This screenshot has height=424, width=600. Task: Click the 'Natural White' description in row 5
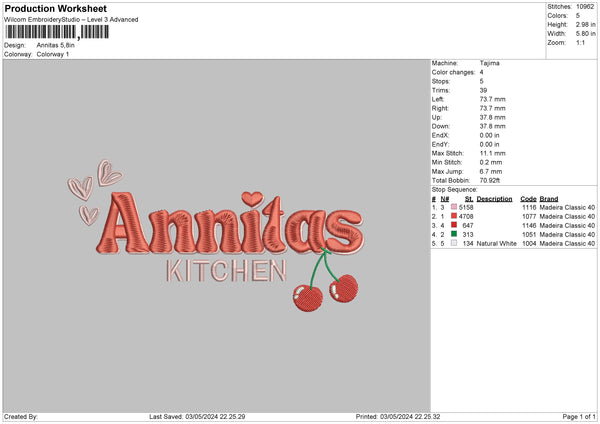coord(497,243)
